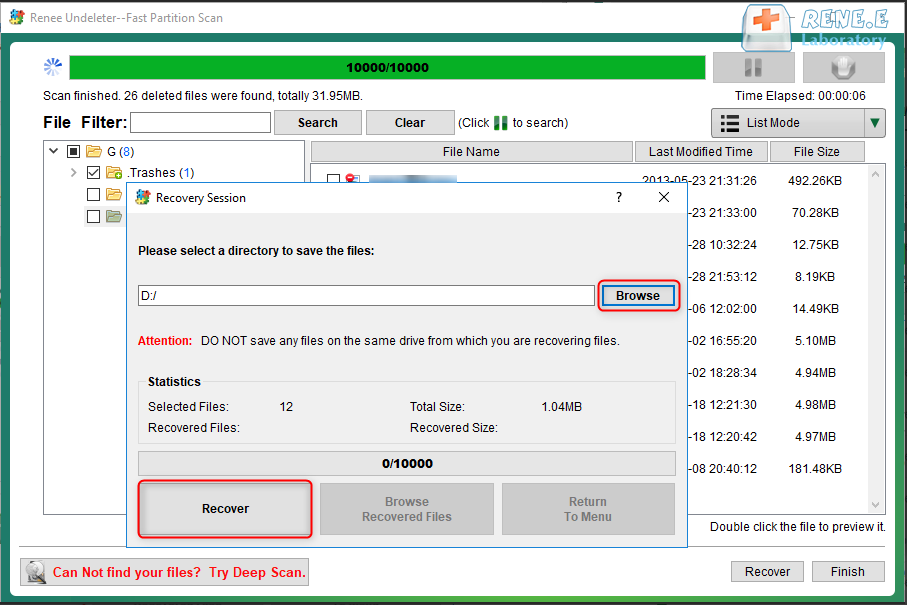Select the 5.10MB file size cell
Screen dimensions: 907x605
coord(815,341)
